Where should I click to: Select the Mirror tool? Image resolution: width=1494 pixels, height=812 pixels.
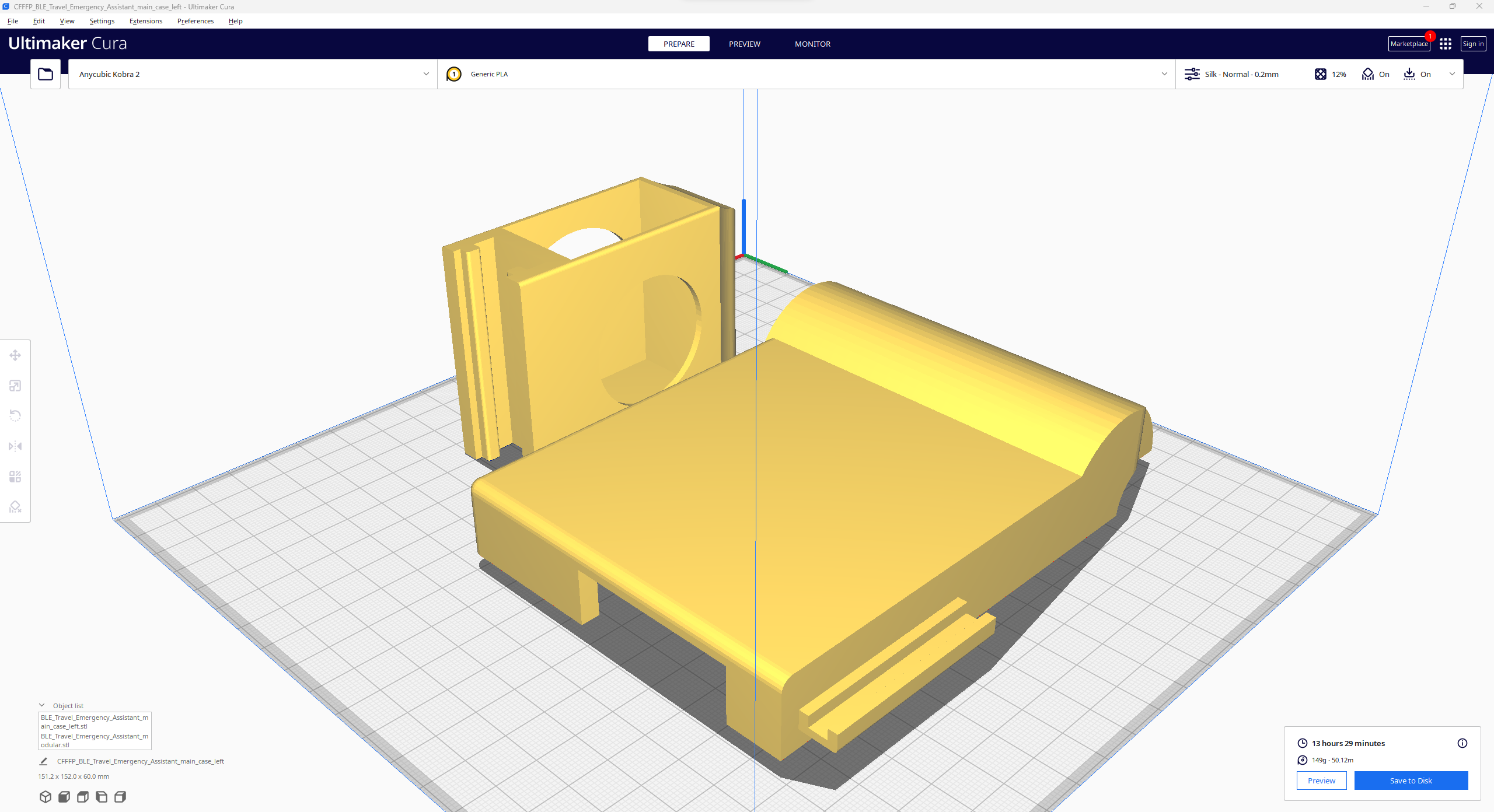pos(15,446)
